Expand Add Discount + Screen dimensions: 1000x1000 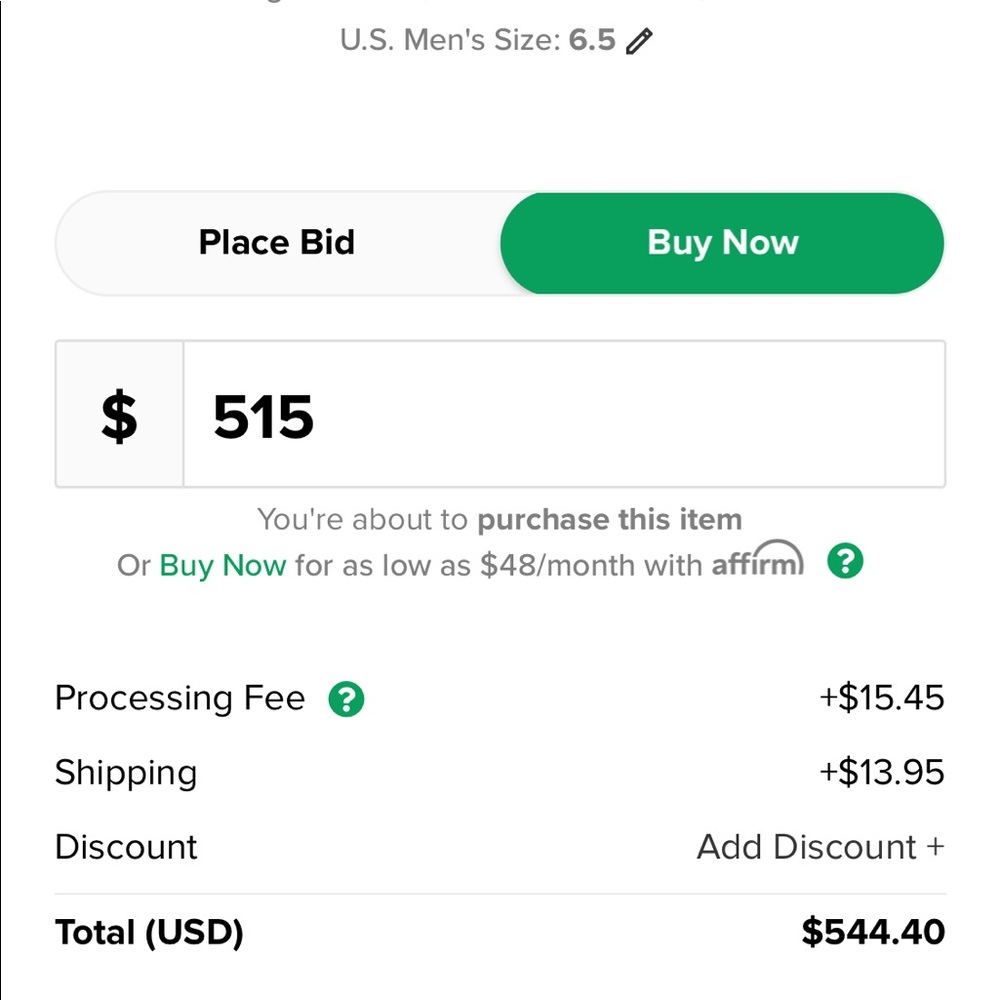pyautogui.click(x=820, y=847)
